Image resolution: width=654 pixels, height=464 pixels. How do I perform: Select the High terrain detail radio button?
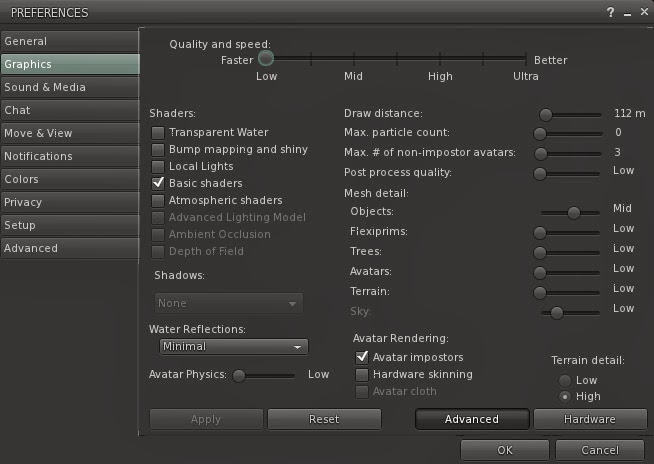pos(566,396)
